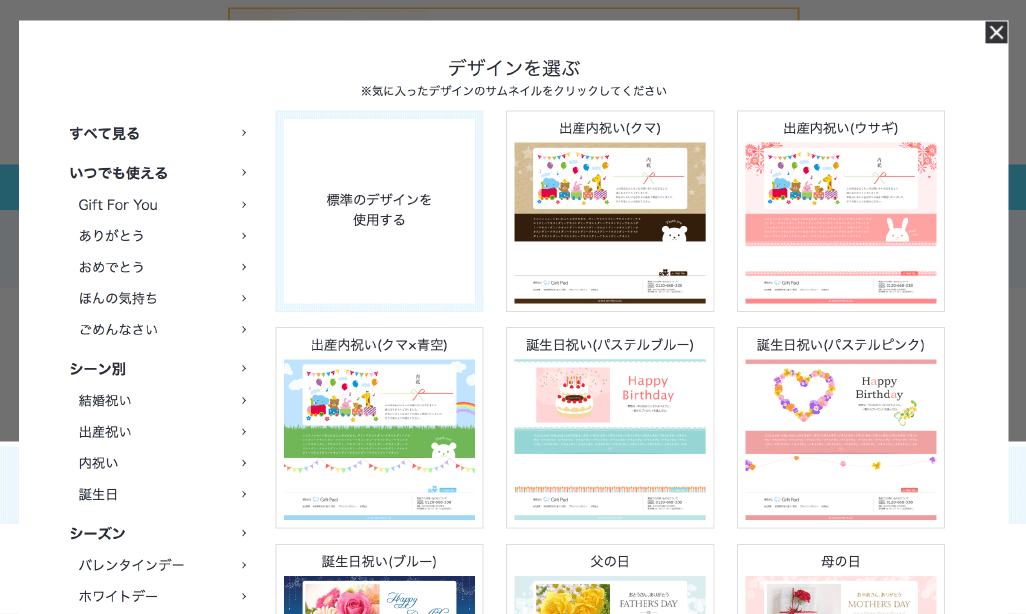
Task: Click chevron arrow next to いつでも使える
Action: [x=243, y=172]
